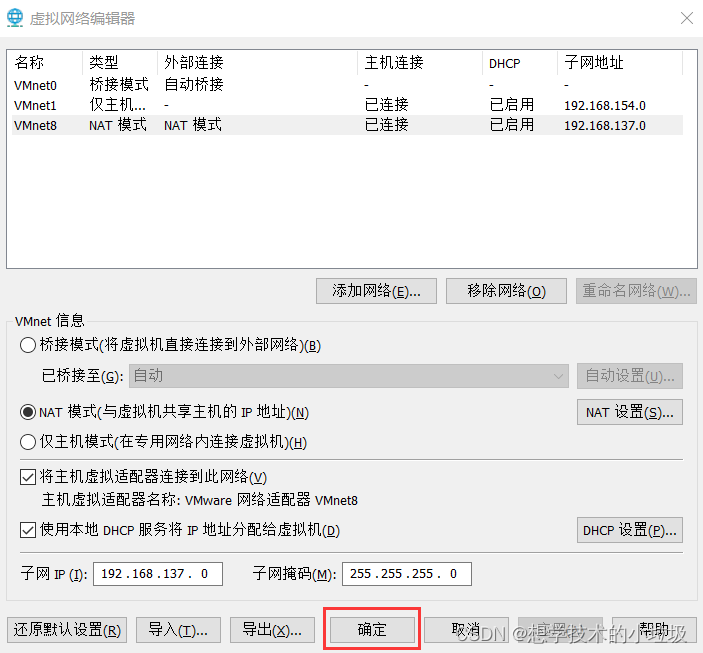Screen dimensions: 703x653
Task: Open NAT 设置(S)... dialog
Action: coord(630,412)
